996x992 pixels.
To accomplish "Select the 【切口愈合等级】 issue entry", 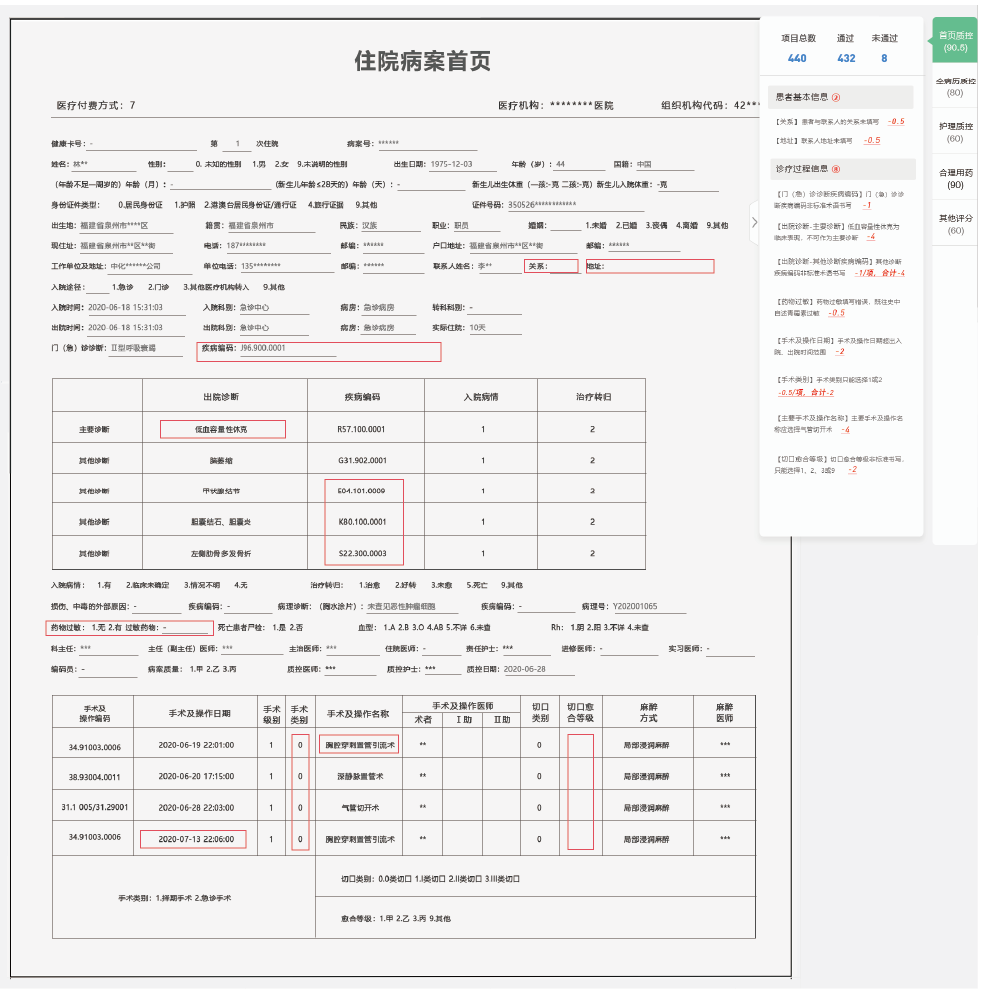I will (838, 464).
